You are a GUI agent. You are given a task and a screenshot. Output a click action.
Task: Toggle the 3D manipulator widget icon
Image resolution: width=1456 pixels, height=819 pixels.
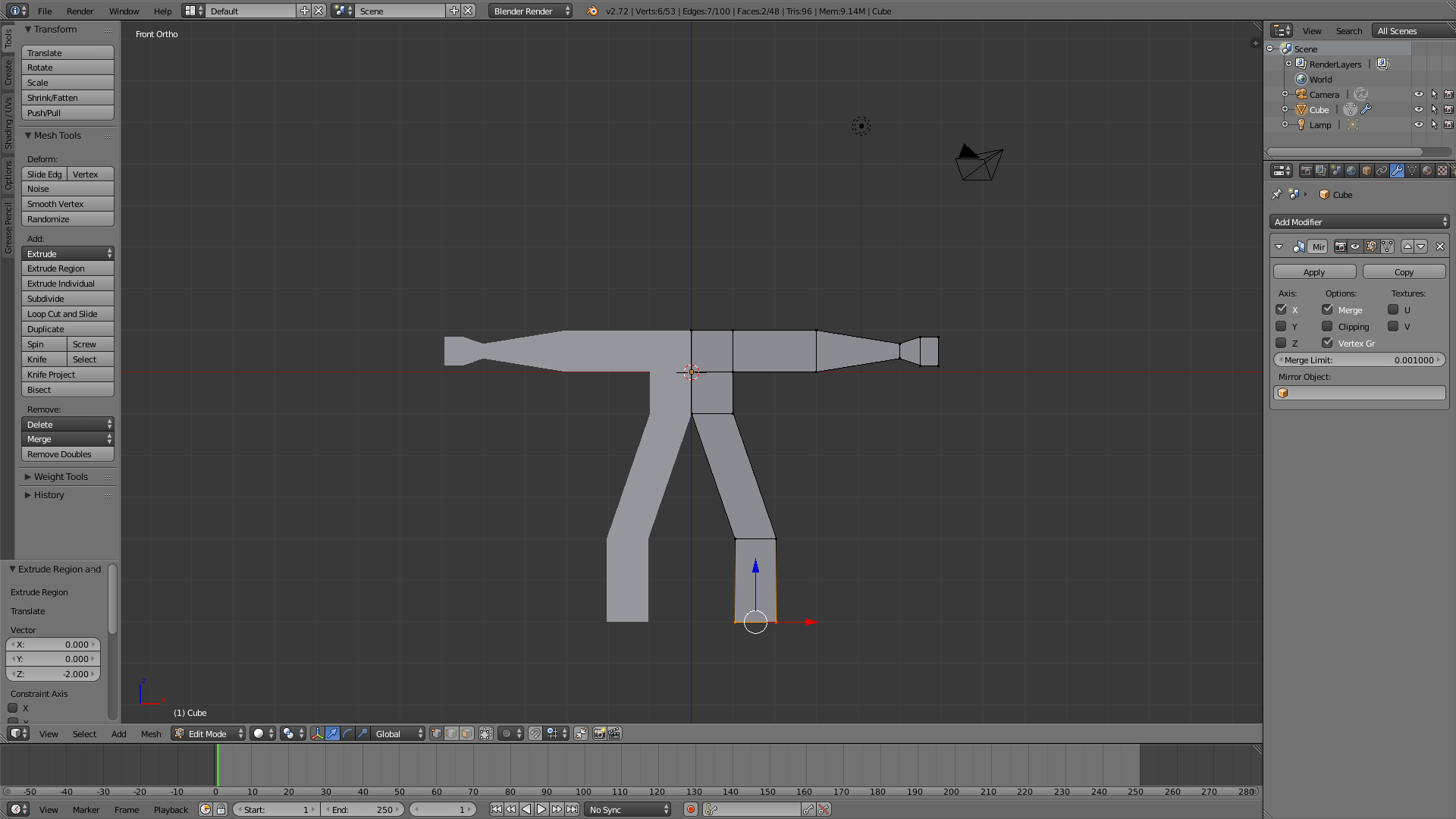click(x=317, y=733)
